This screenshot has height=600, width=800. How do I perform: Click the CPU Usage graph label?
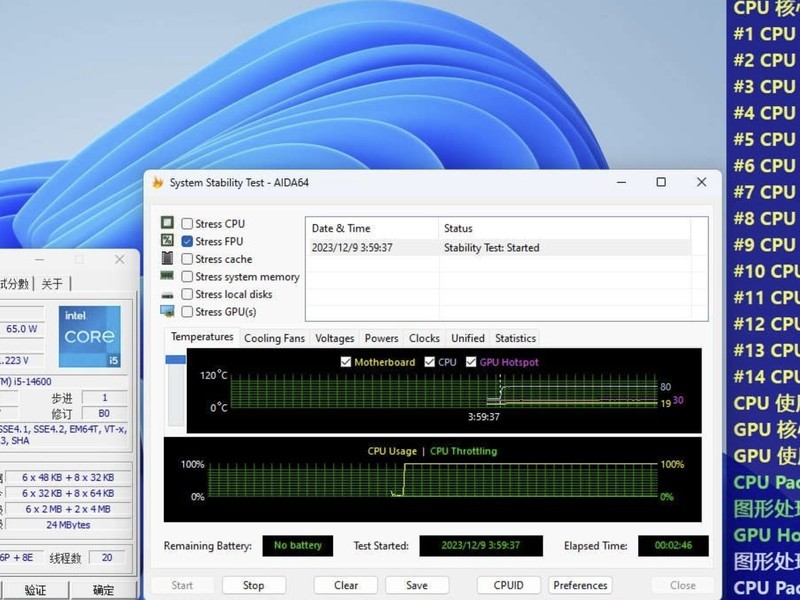[x=392, y=451]
